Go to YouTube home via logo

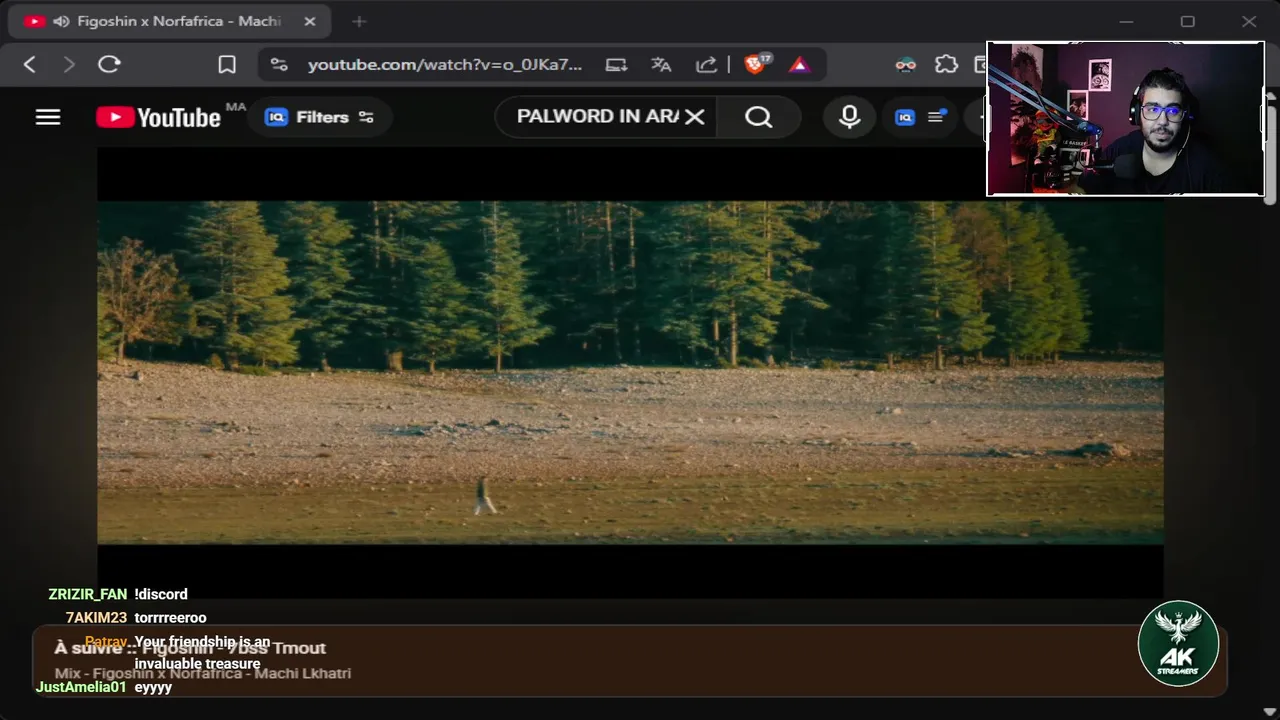pyautogui.click(x=159, y=117)
